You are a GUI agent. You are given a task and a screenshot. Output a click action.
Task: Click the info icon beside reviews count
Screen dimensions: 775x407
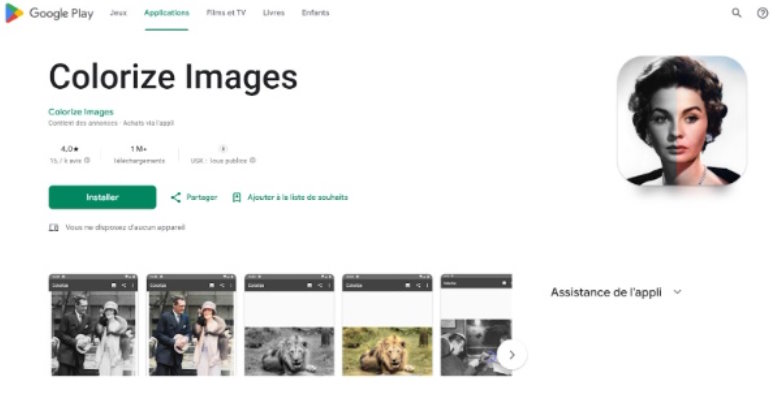point(87,160)
